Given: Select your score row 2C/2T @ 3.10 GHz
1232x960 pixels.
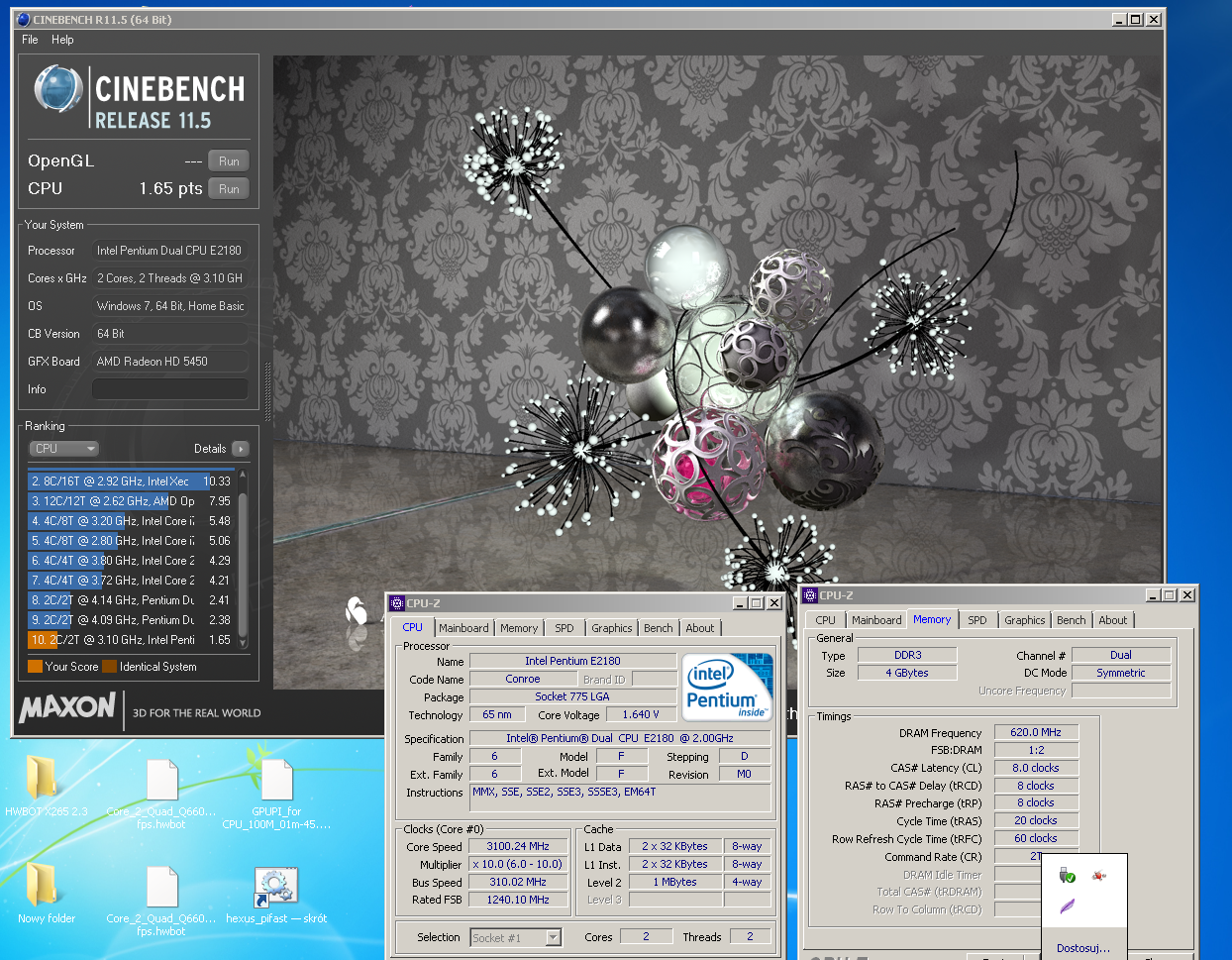Looking at the screenshot, I should [x=131, y=640].
